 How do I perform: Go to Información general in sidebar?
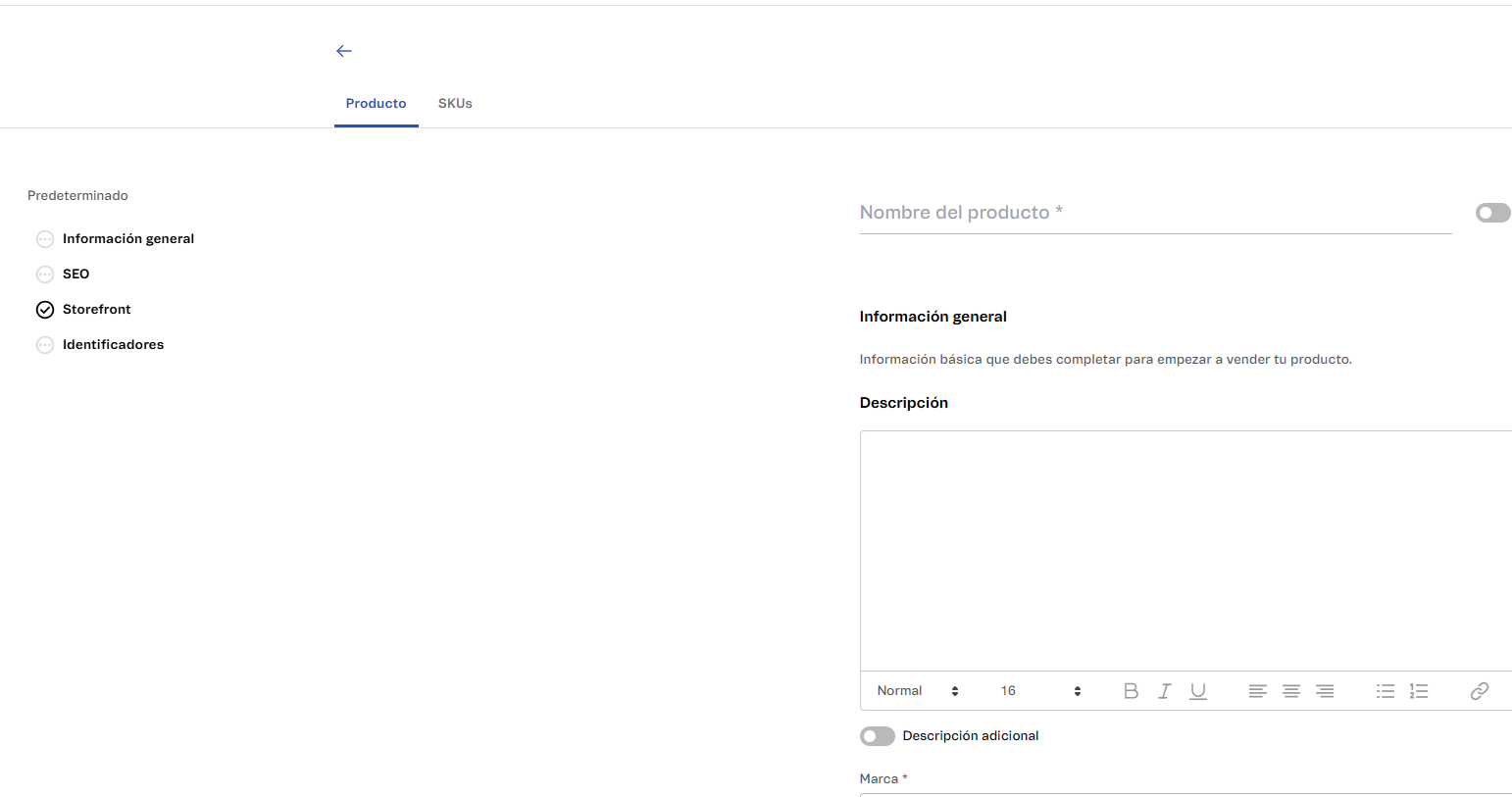pos(127,239)
